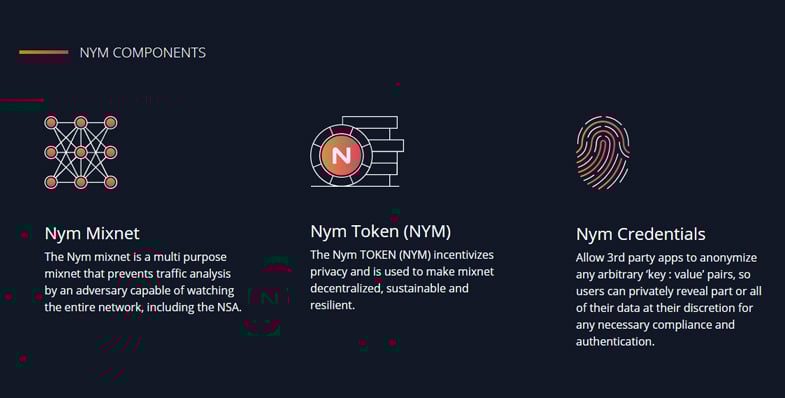This screenshot has width=785, height=398.
Task: Click the stacked coins right of the N token
Action: pyautogui.click(x=383, y=152)
